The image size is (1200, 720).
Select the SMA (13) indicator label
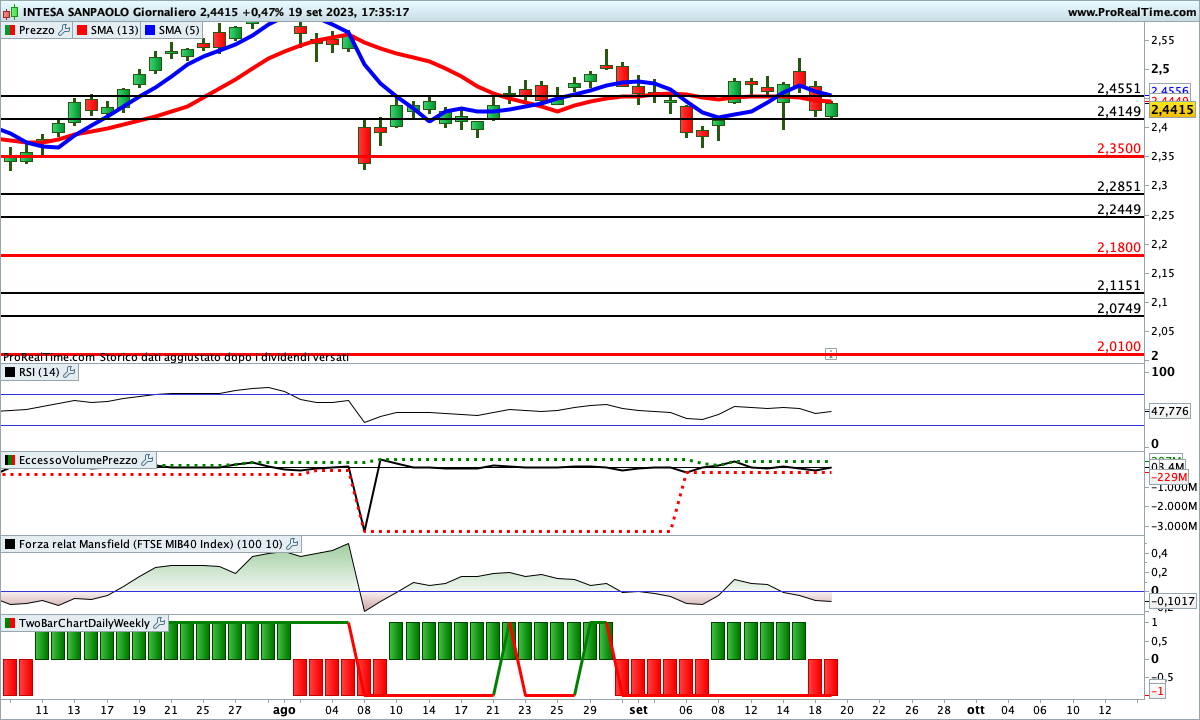coord(115,30)
